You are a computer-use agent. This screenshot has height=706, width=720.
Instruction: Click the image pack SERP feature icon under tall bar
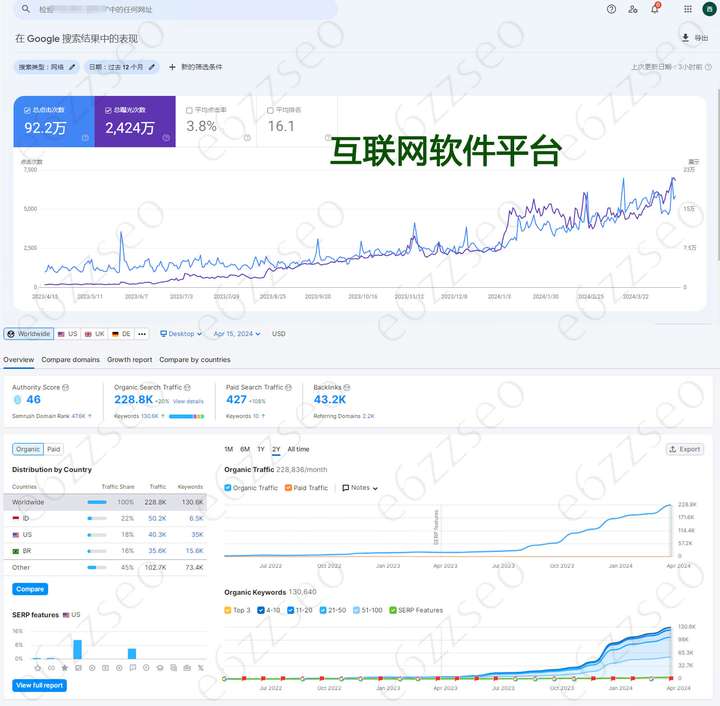tap(78, 668)
